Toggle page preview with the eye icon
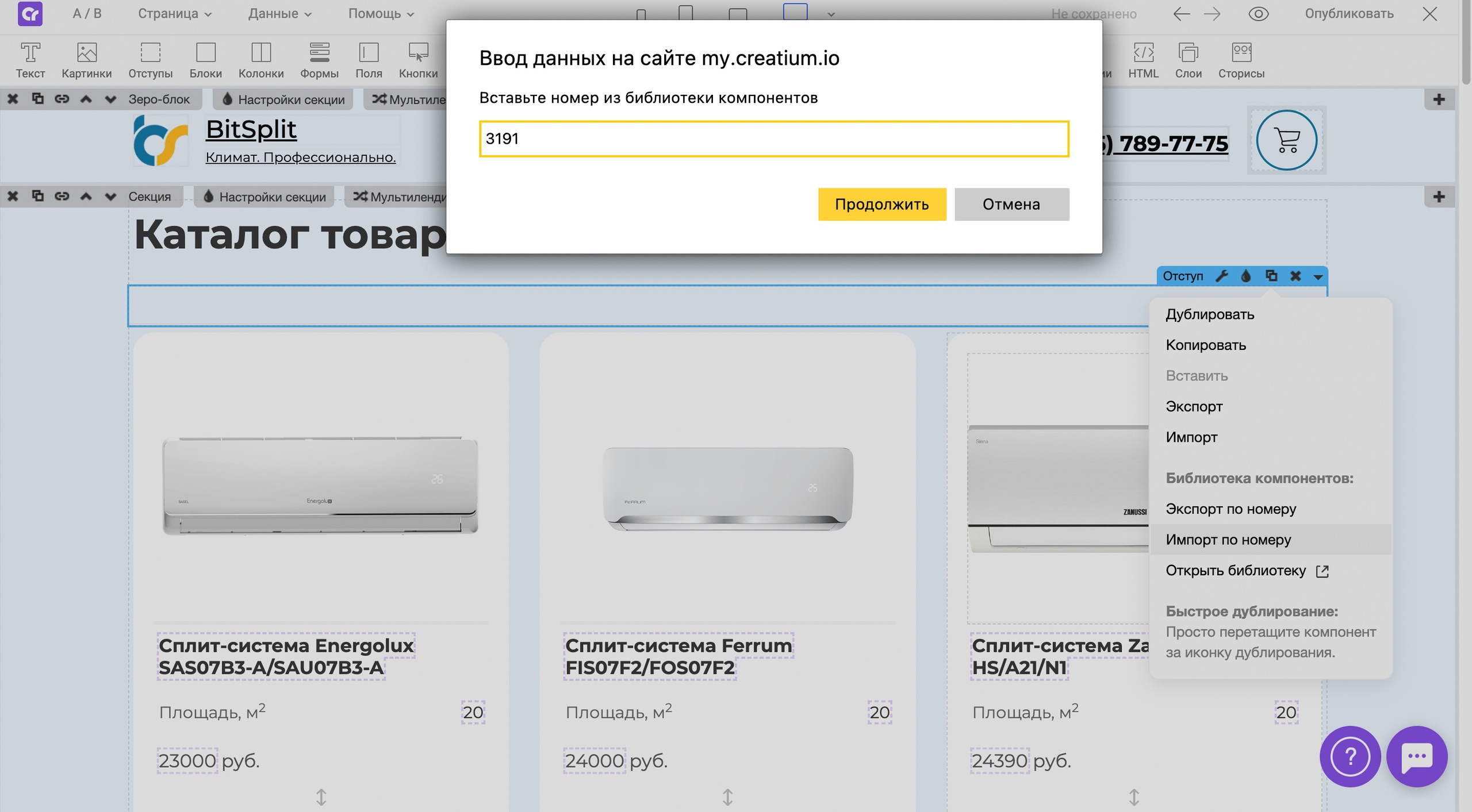Screen dimensions: 1472x812 pyautogui.click(x=1258, y=14)
